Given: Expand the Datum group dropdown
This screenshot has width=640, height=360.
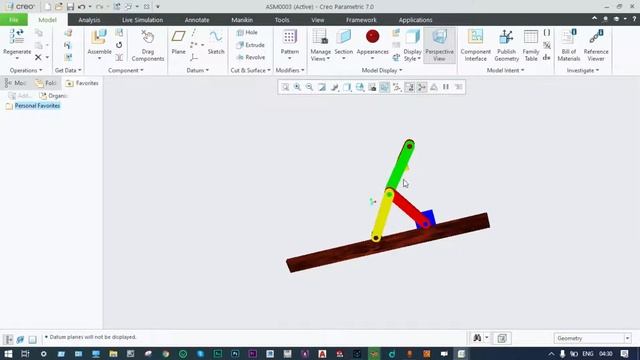Looking at the screenshot, I should (198, 70).
